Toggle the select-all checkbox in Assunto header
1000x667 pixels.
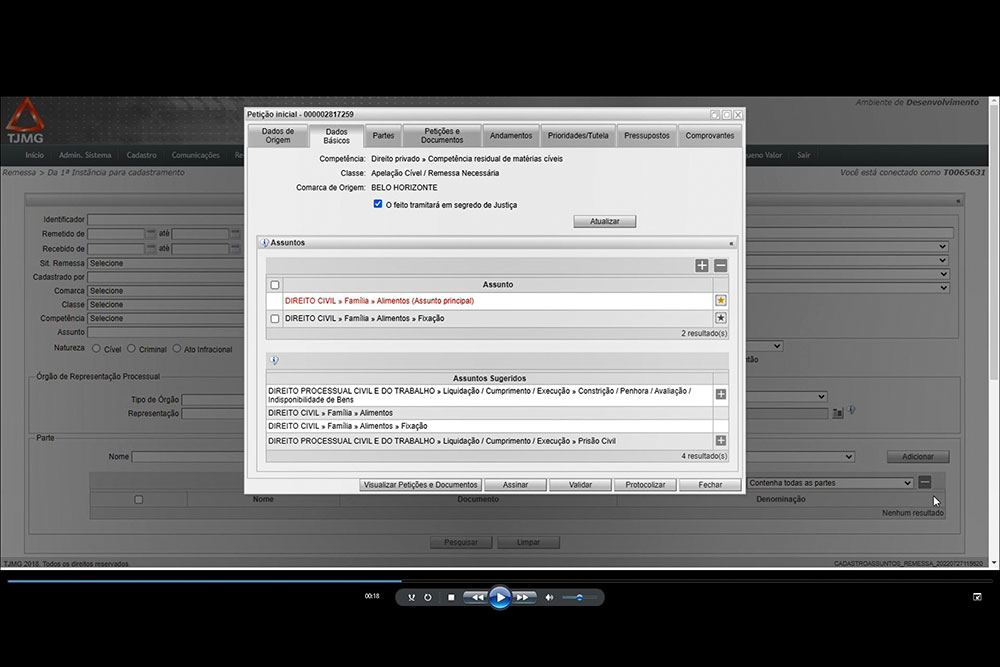pyautogui.click(x=275, y=285)
